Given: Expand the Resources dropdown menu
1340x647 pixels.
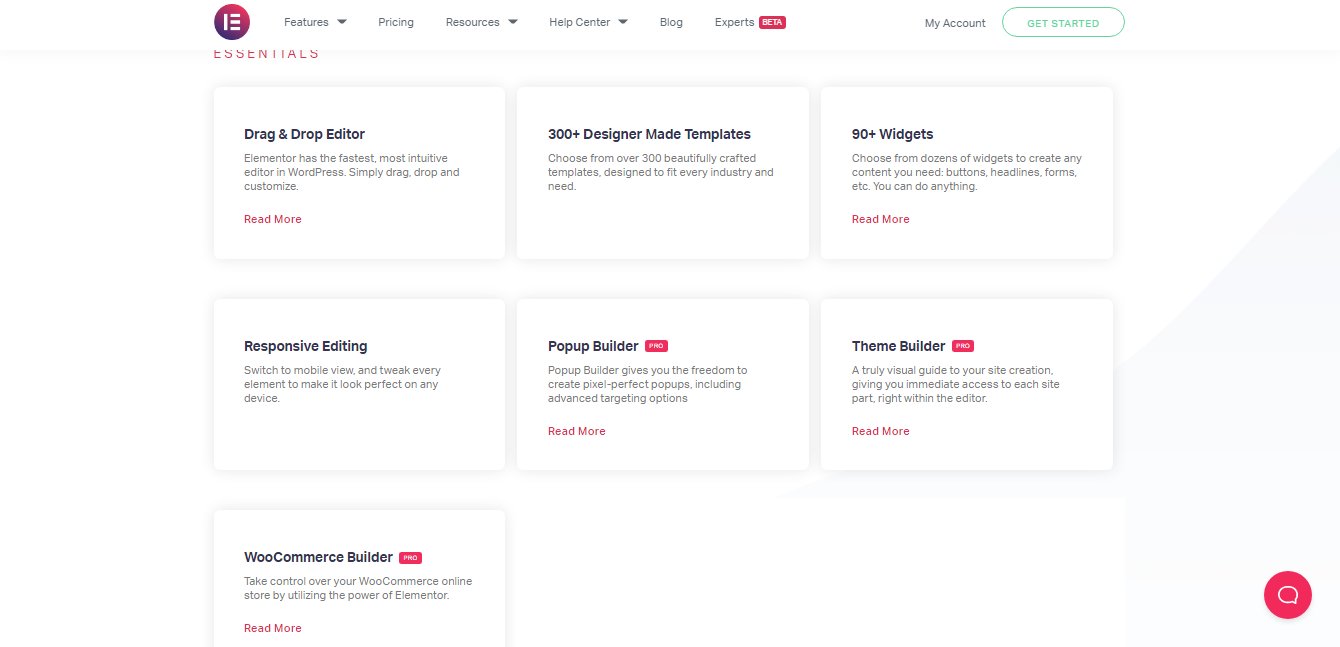Looking at the screenshot, I should point(481,22).
